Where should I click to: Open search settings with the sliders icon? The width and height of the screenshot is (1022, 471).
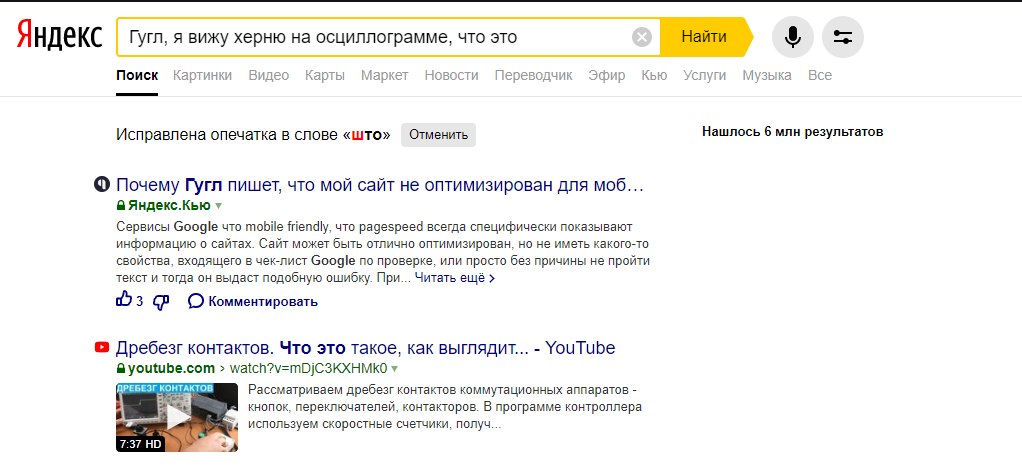[x=843, y=37]
